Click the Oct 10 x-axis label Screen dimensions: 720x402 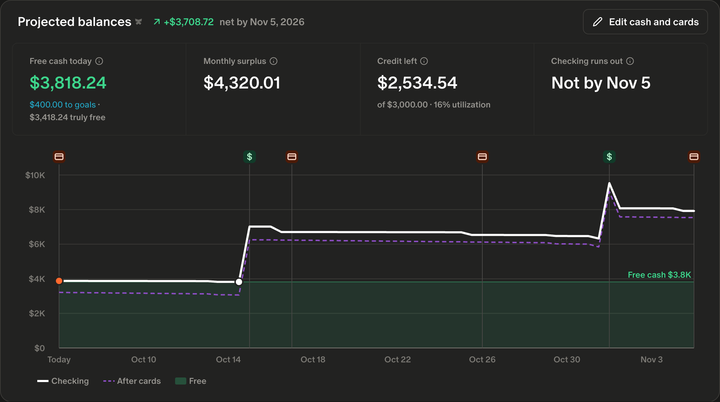point(144,359)
